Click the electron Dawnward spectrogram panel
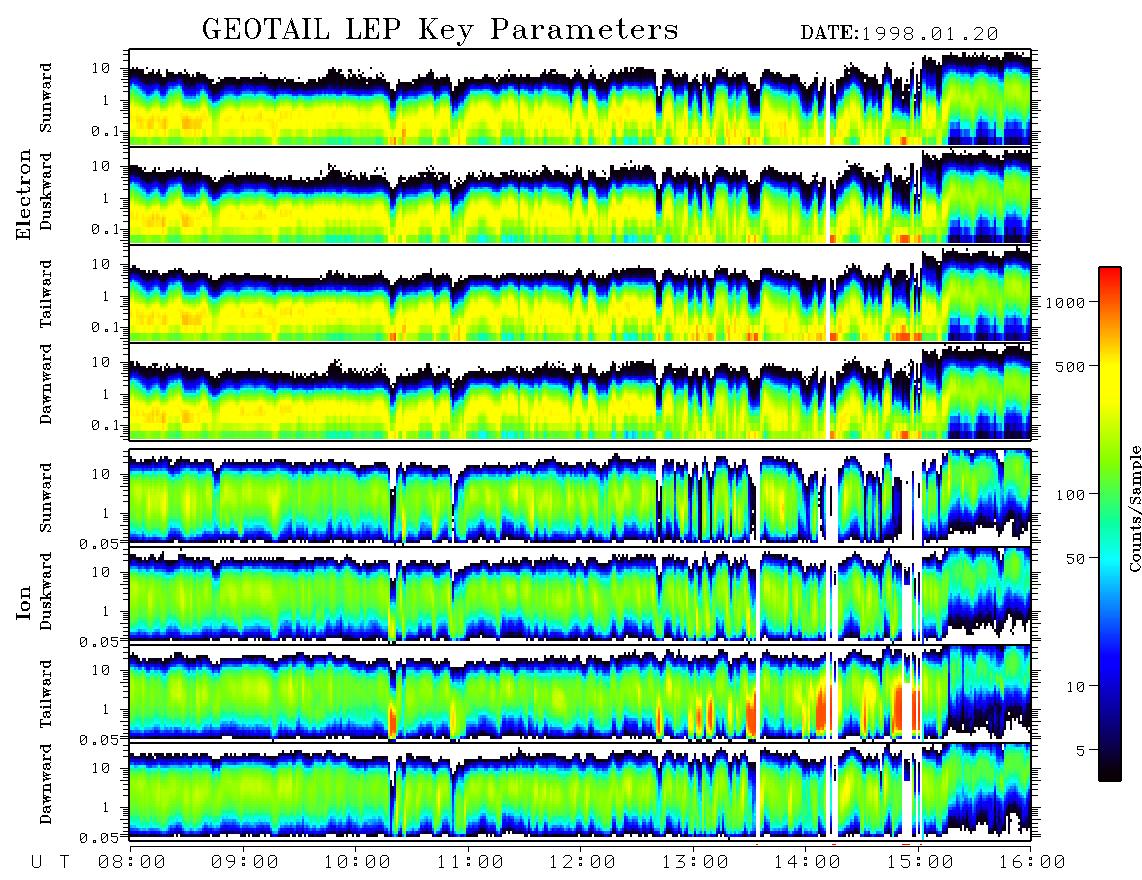The height and width of the screenshot is (880, 1142). coord(580,391)
